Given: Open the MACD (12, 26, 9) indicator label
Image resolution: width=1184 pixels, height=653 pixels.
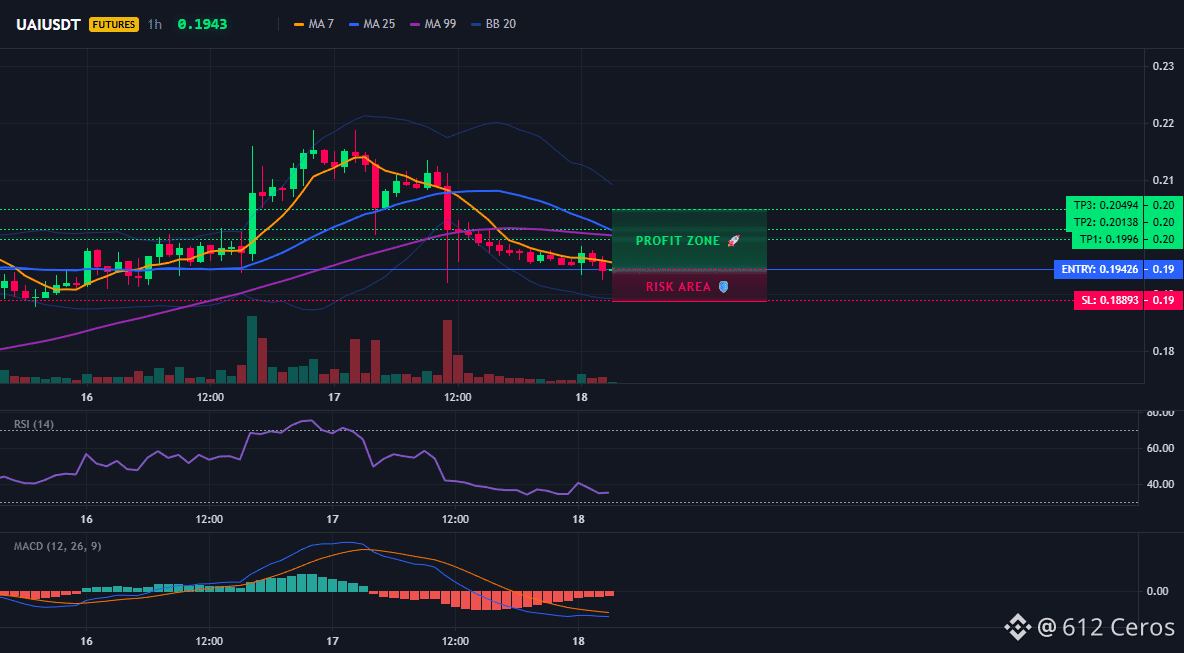Looking at the screenshot, I should point(57,546).
